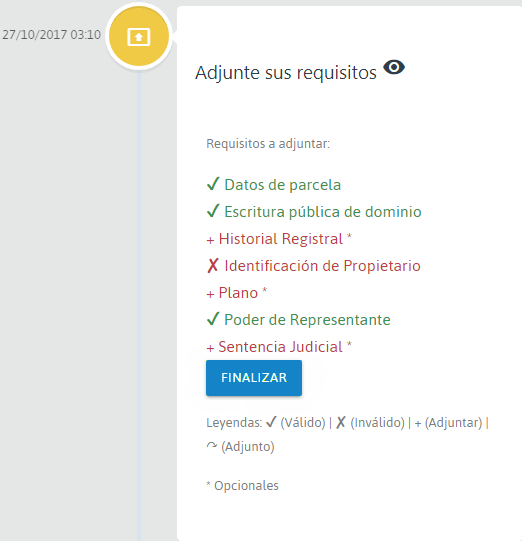Attach the Historial Registral document
Viewport: 522px width, 541px height.
pos(281,239)
